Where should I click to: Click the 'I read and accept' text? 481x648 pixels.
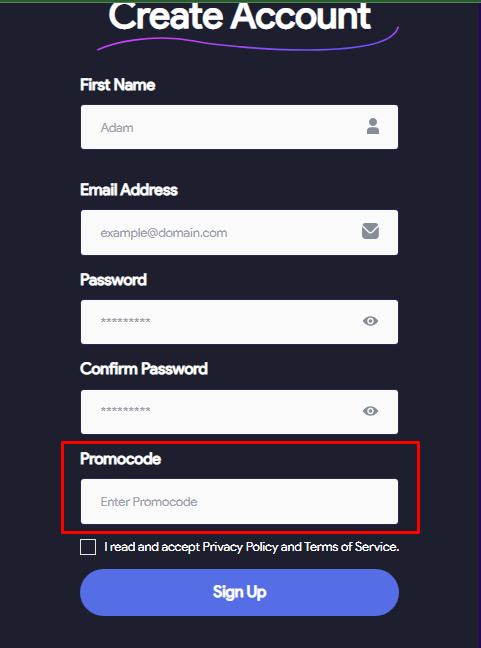(x=152, y=547)
